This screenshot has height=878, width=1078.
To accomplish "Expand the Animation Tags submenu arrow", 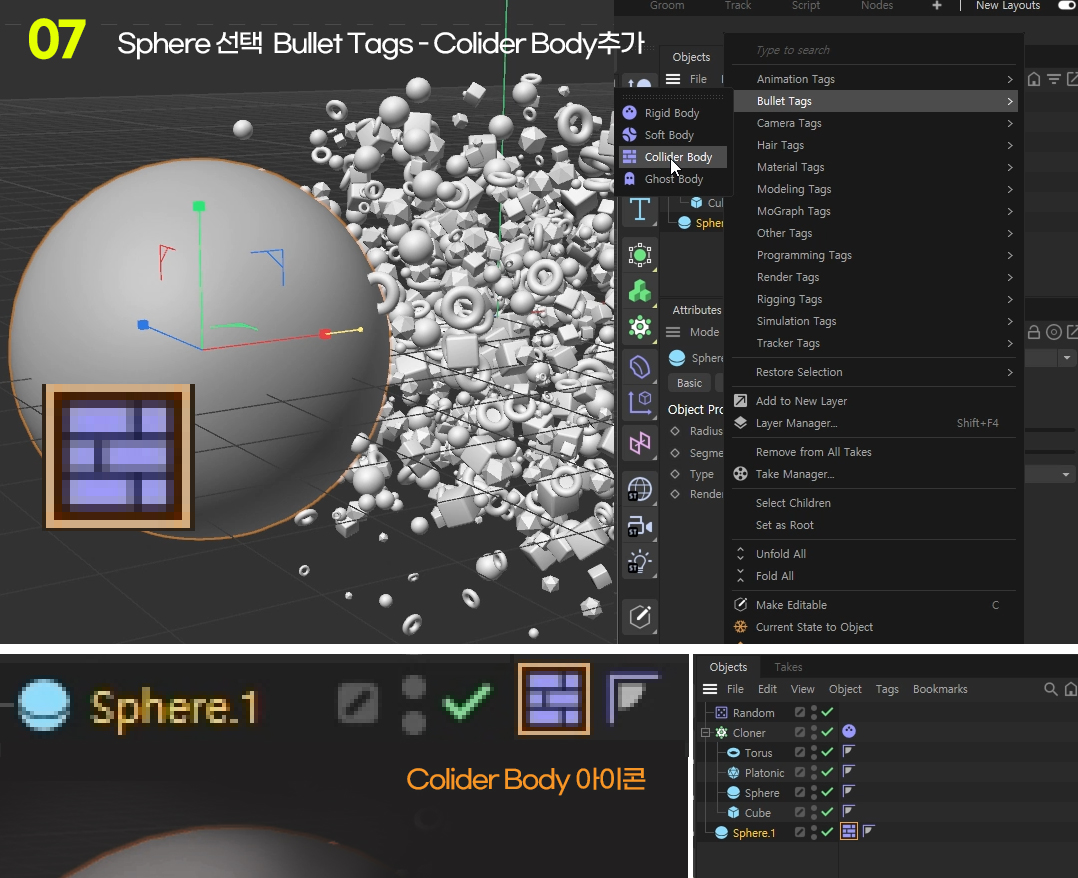I will click(x=1009, y=79).
